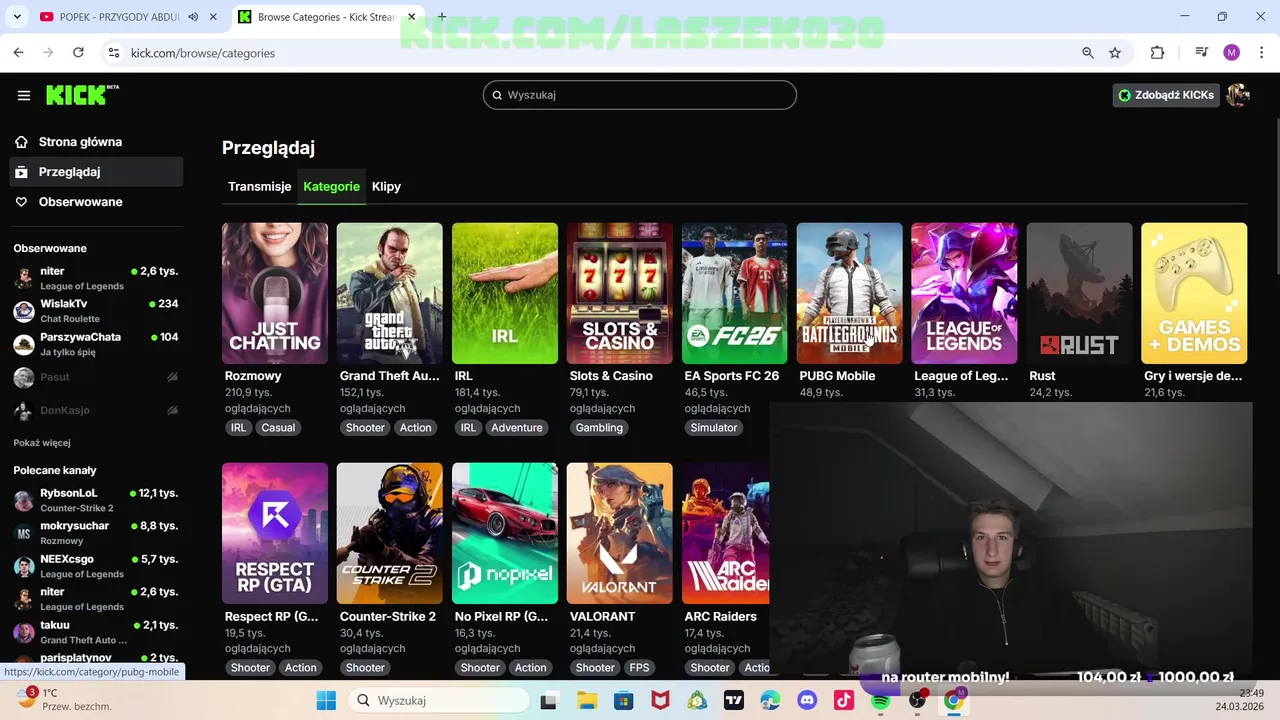
Task: Open the Rozmowy category title link
Action: click(253, 376)
